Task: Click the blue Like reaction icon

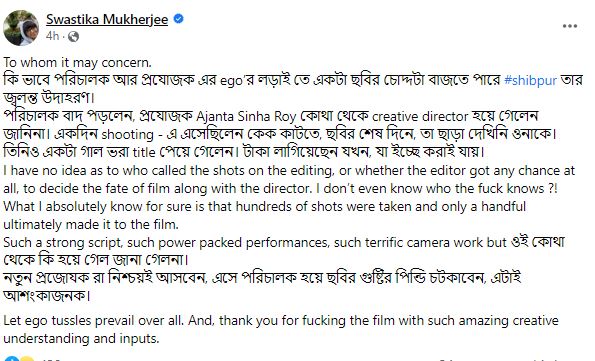Action: [12, 359]
